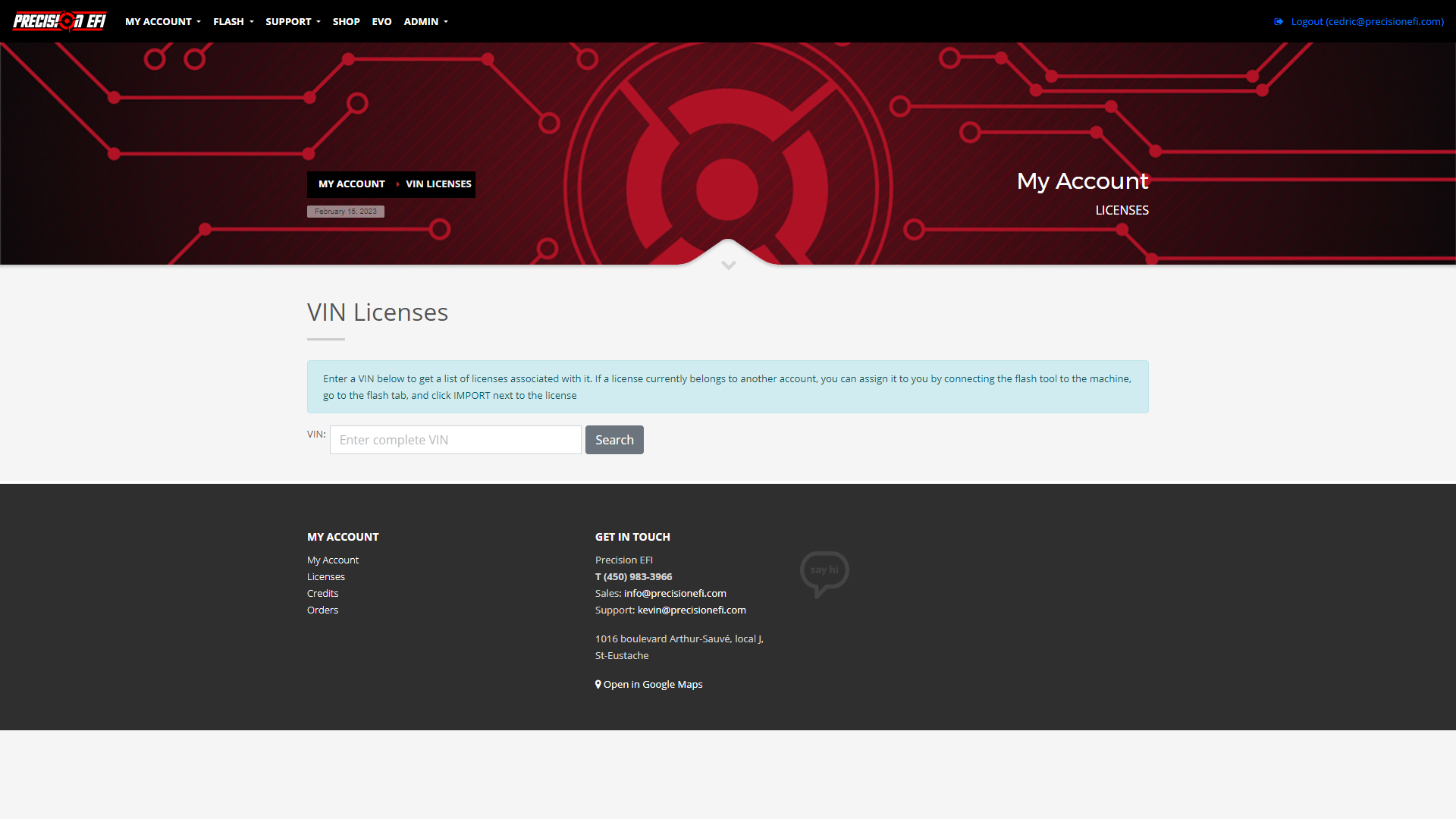Viewport: 1456px width, 819px height.
Task: Click the Logout link for cedric@precisionefi.com
Action: (x=1367, y=22)
